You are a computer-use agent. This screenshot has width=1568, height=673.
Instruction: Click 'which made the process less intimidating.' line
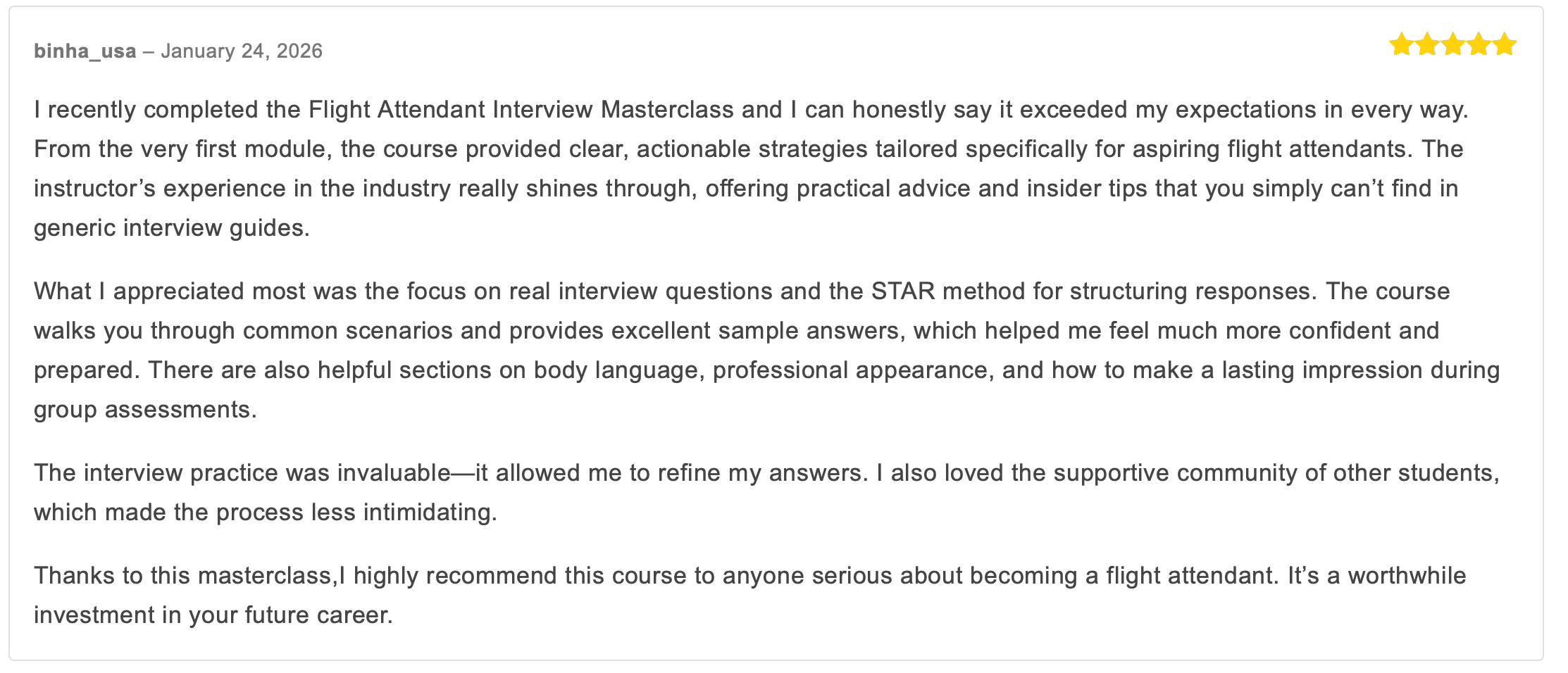pos(266,512)
